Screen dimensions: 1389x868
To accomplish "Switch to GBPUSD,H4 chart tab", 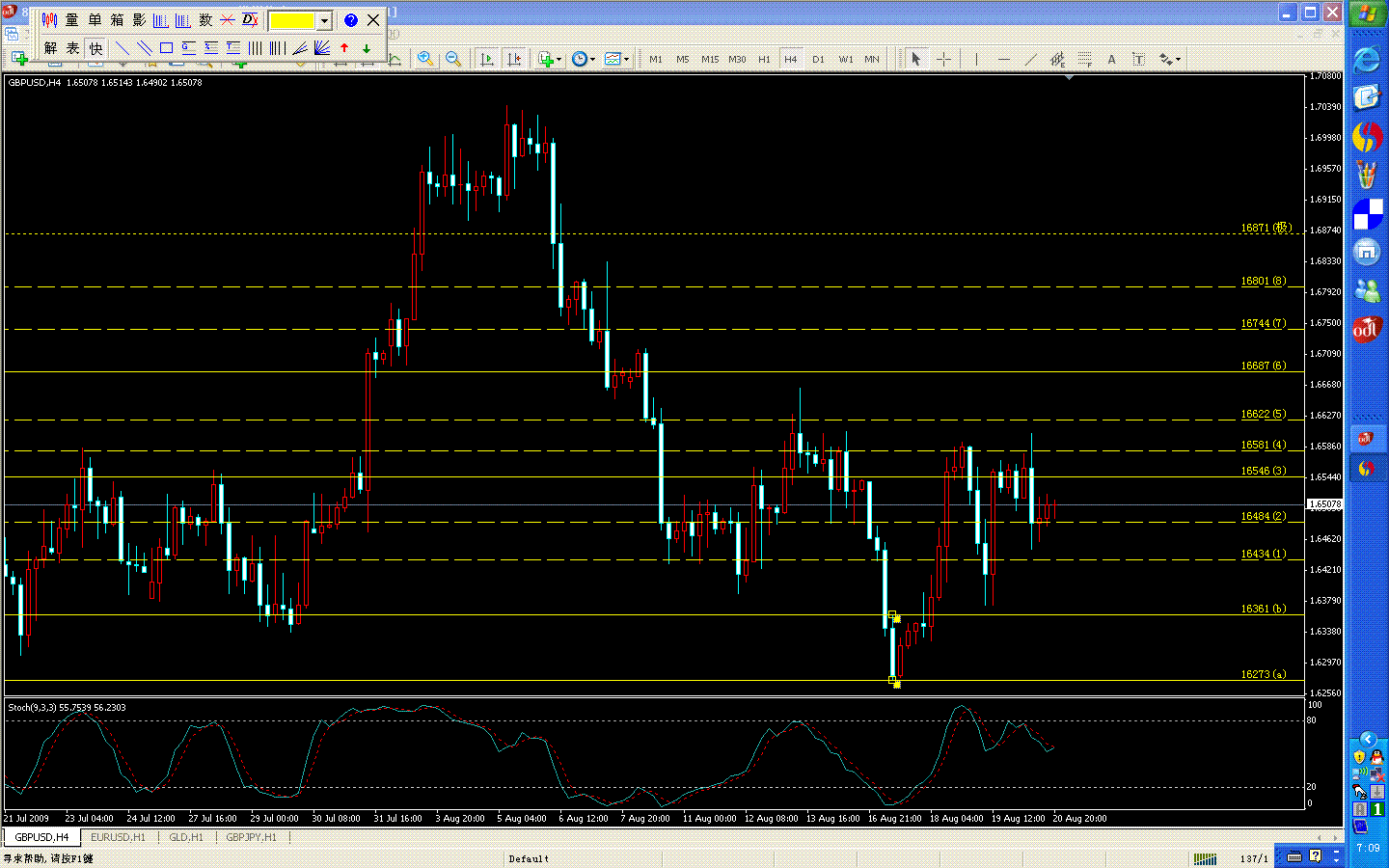I will (x=41, y=837).
